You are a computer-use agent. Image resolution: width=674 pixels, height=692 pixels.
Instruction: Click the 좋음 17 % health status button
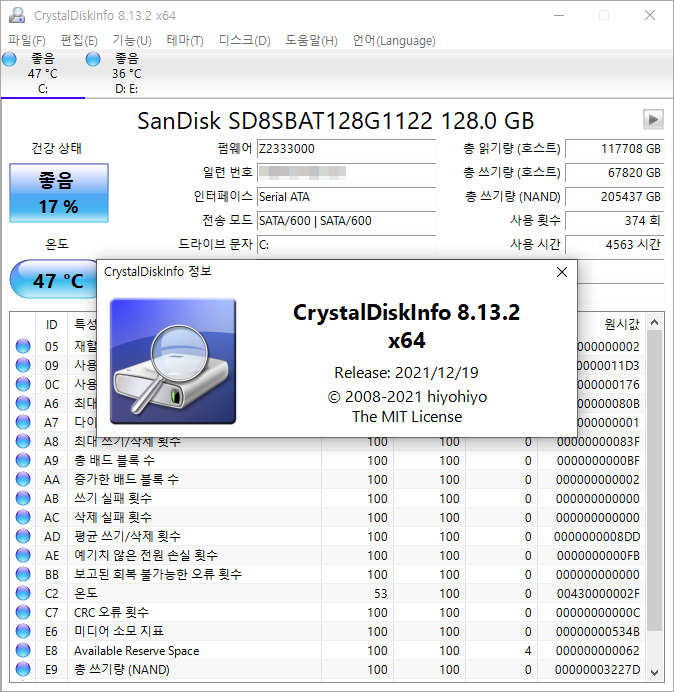59,193
